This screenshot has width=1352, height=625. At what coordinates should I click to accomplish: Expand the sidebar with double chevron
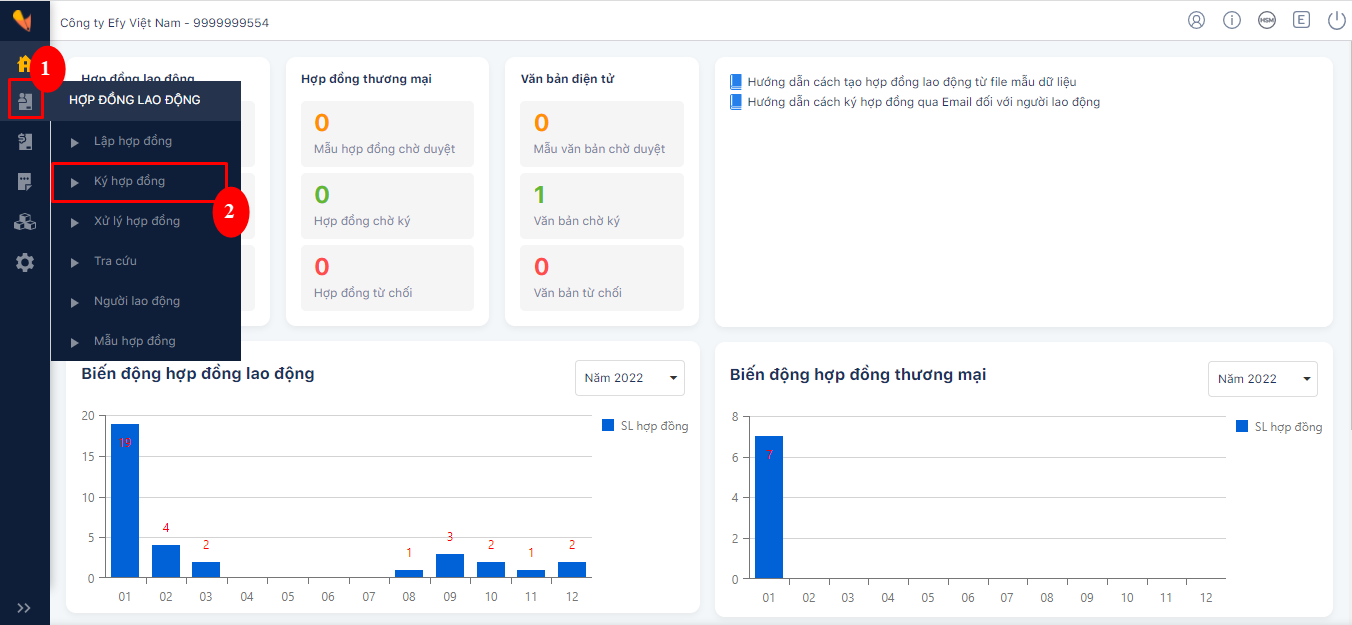(25, 608)
